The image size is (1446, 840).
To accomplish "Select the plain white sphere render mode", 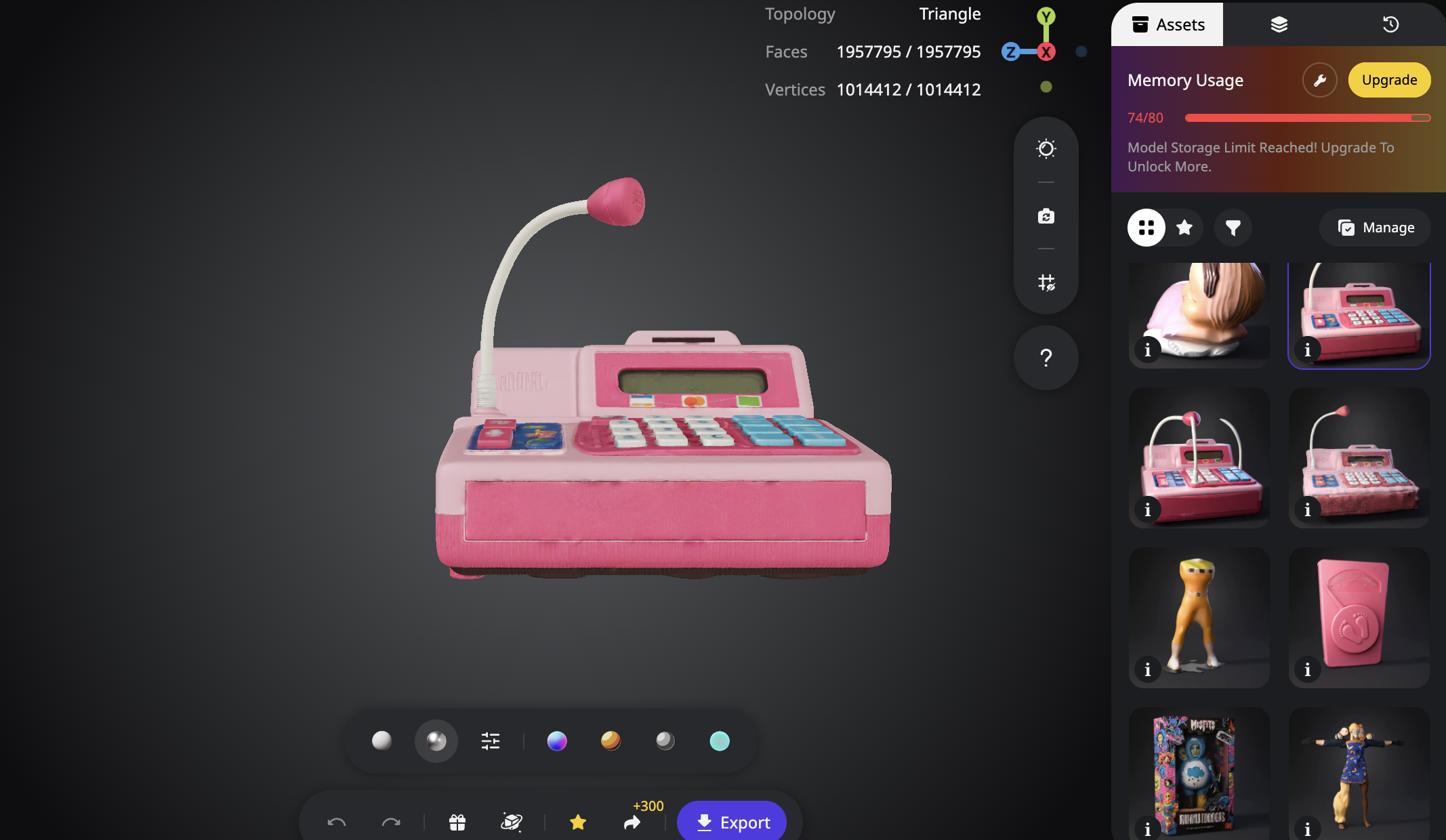I will [x=381, y=740].
